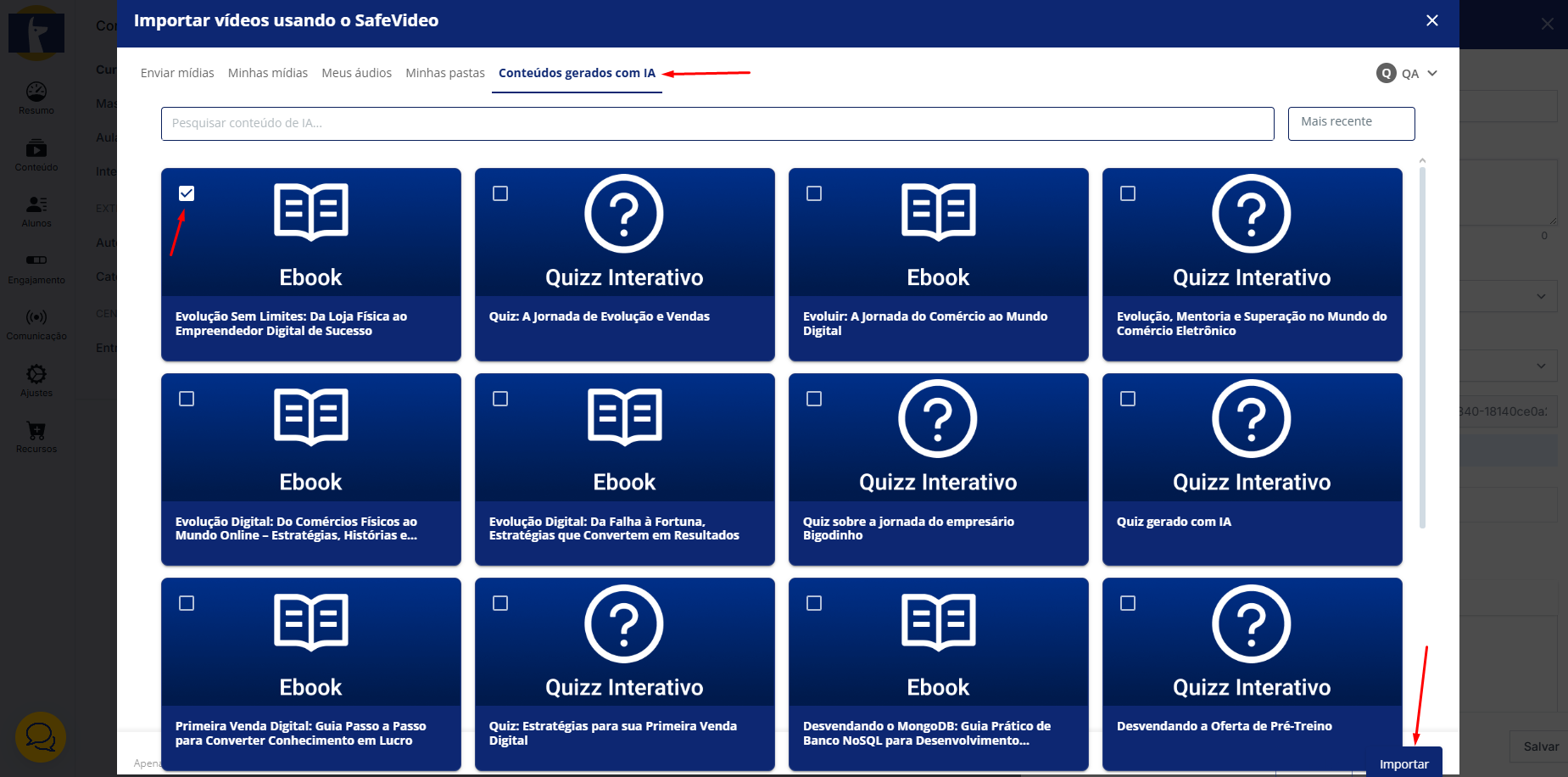
Task: Click the content list vertical scrollbar
Action: [1422, 339]
